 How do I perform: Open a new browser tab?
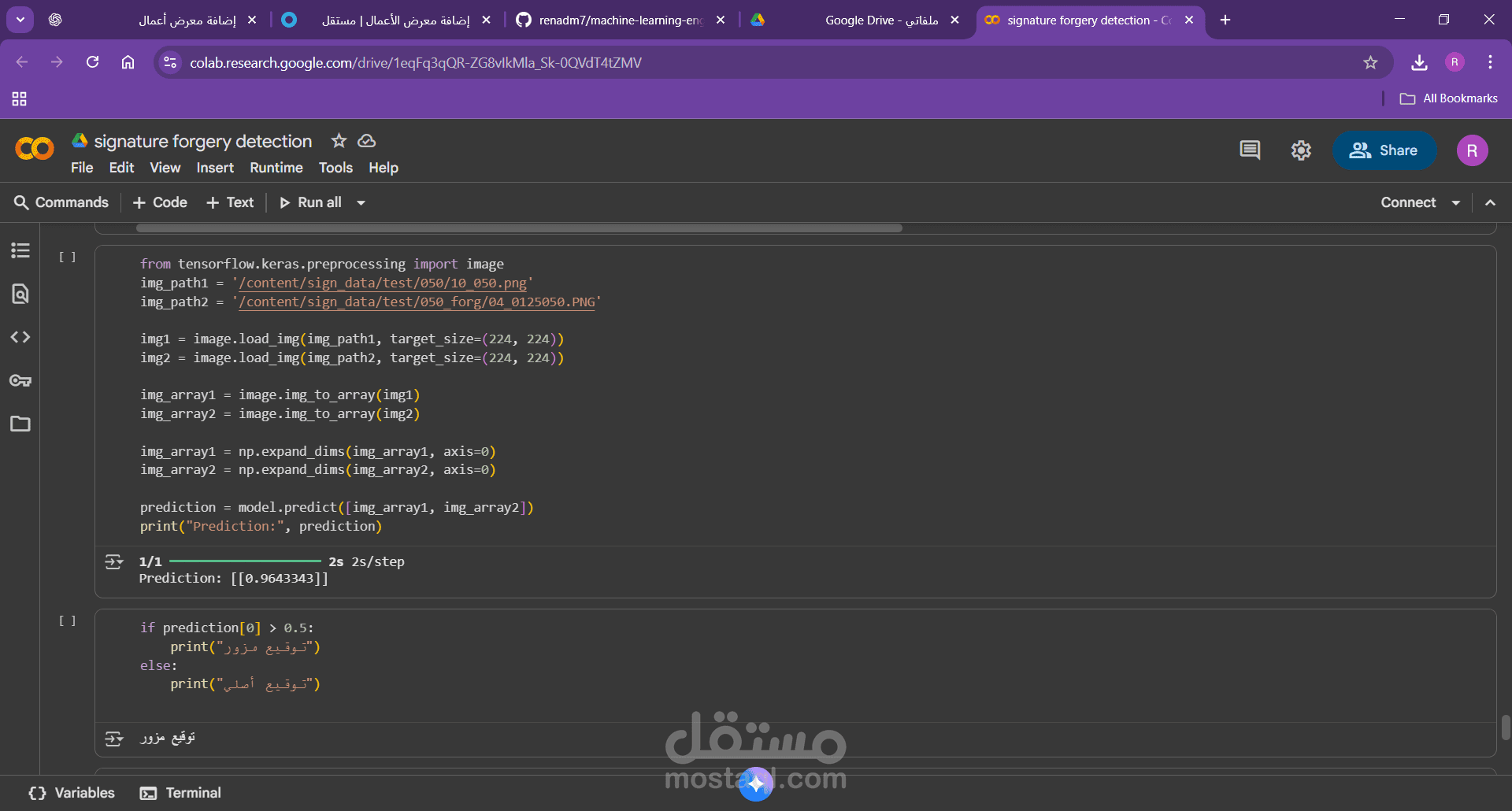[1225, 20]
